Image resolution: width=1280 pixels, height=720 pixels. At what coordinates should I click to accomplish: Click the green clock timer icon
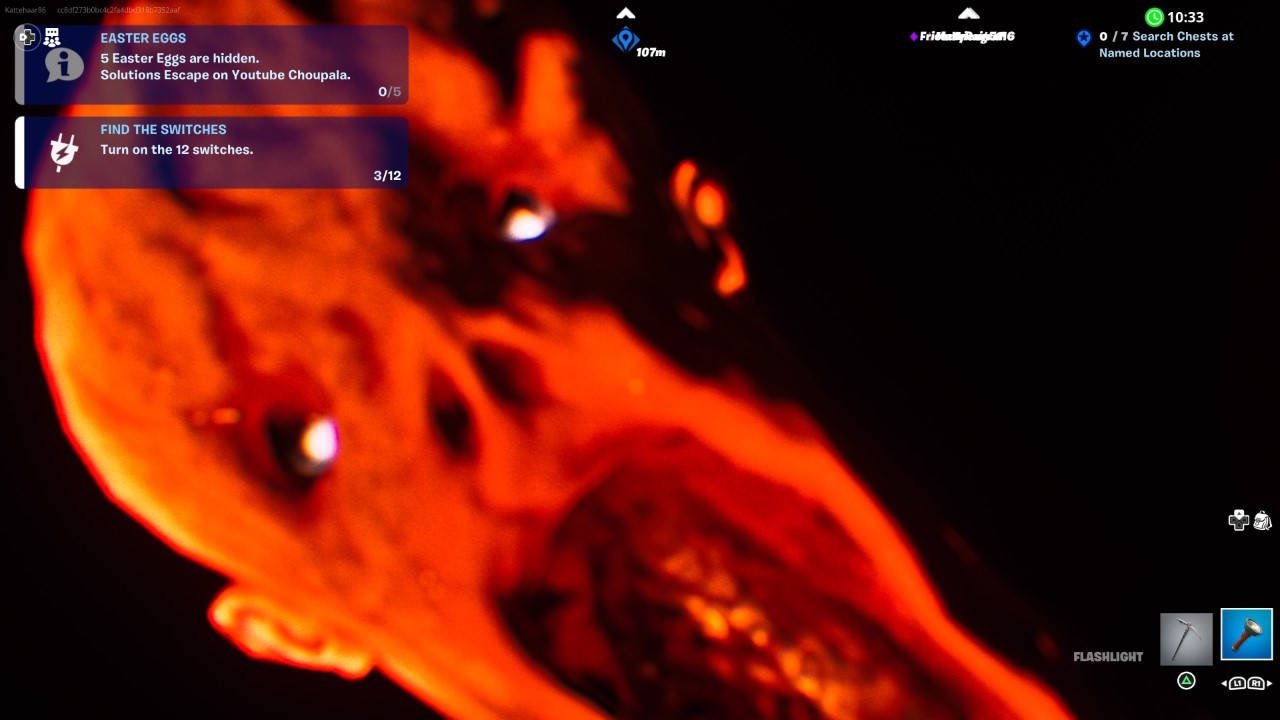point(1154,17)
